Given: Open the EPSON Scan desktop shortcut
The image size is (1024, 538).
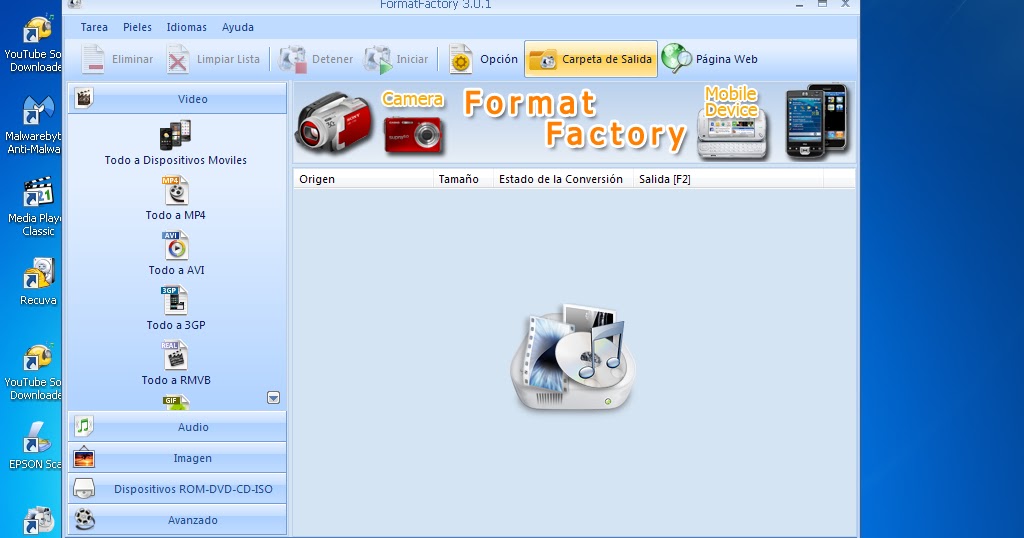Looking at the screenshot, I should tap(35, 445).
